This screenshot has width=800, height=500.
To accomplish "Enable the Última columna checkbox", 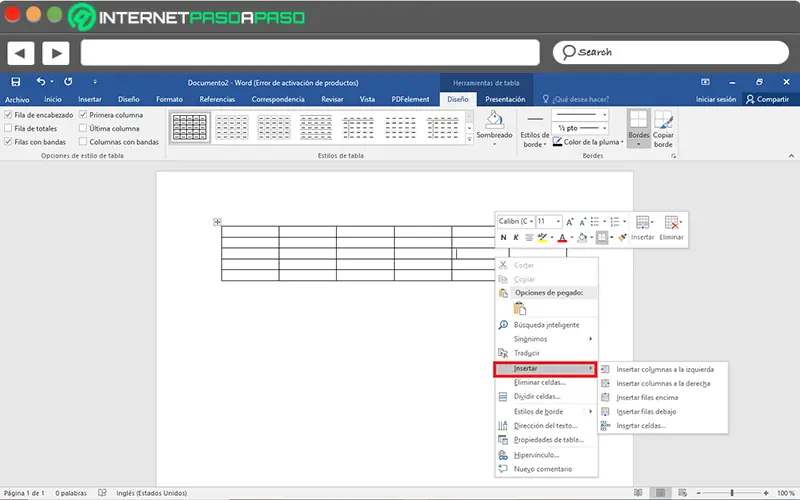I will click(x=83, y=128).
